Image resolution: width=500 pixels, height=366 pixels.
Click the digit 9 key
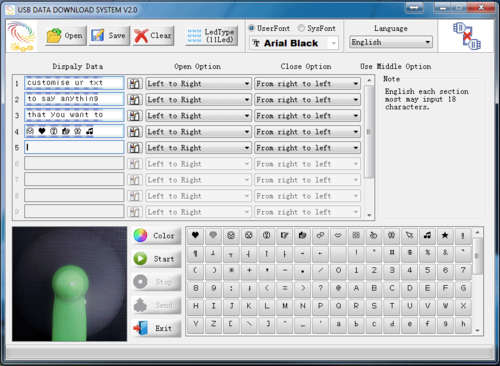(x=213, y=288)
